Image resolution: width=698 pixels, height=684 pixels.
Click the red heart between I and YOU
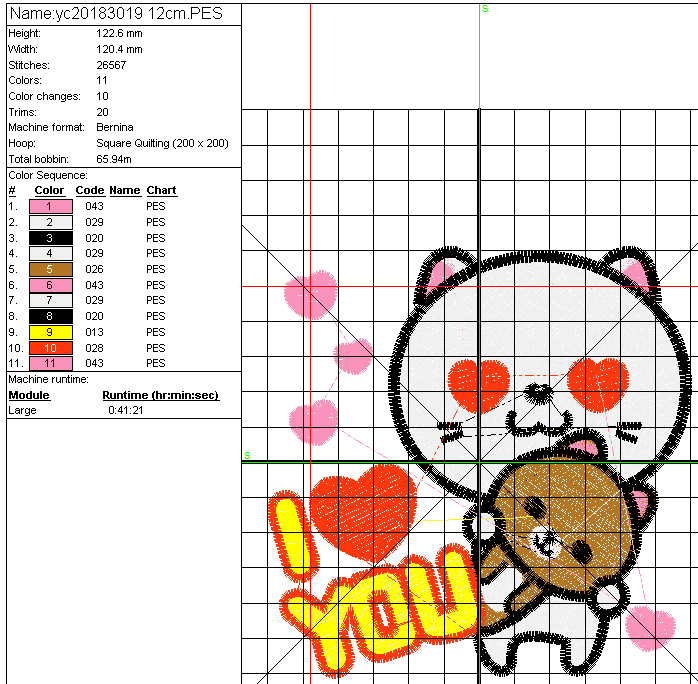click(x=363, y=512)
